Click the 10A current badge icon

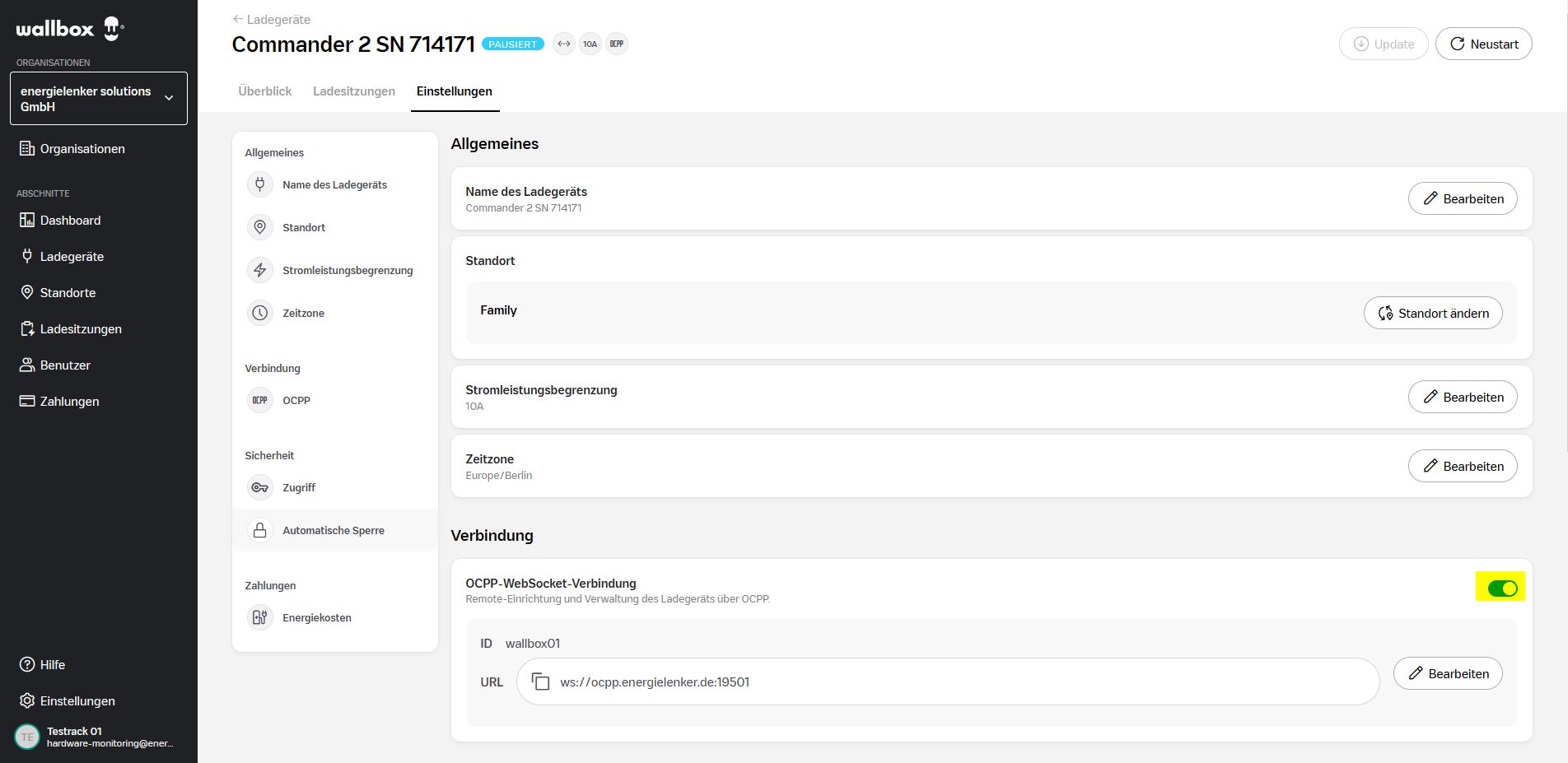(x=590, y=44)
